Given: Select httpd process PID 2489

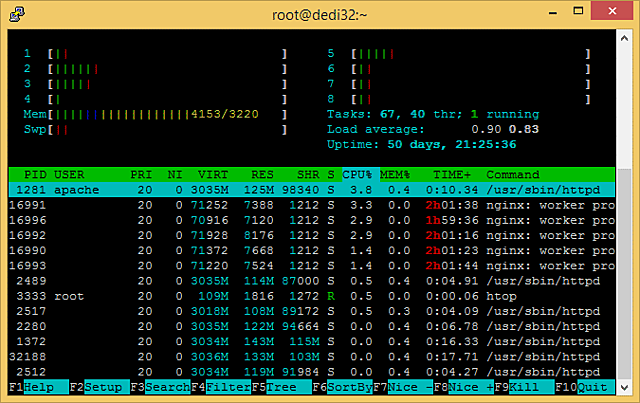Looking at the screenshot, I should (x=312, y=281).
